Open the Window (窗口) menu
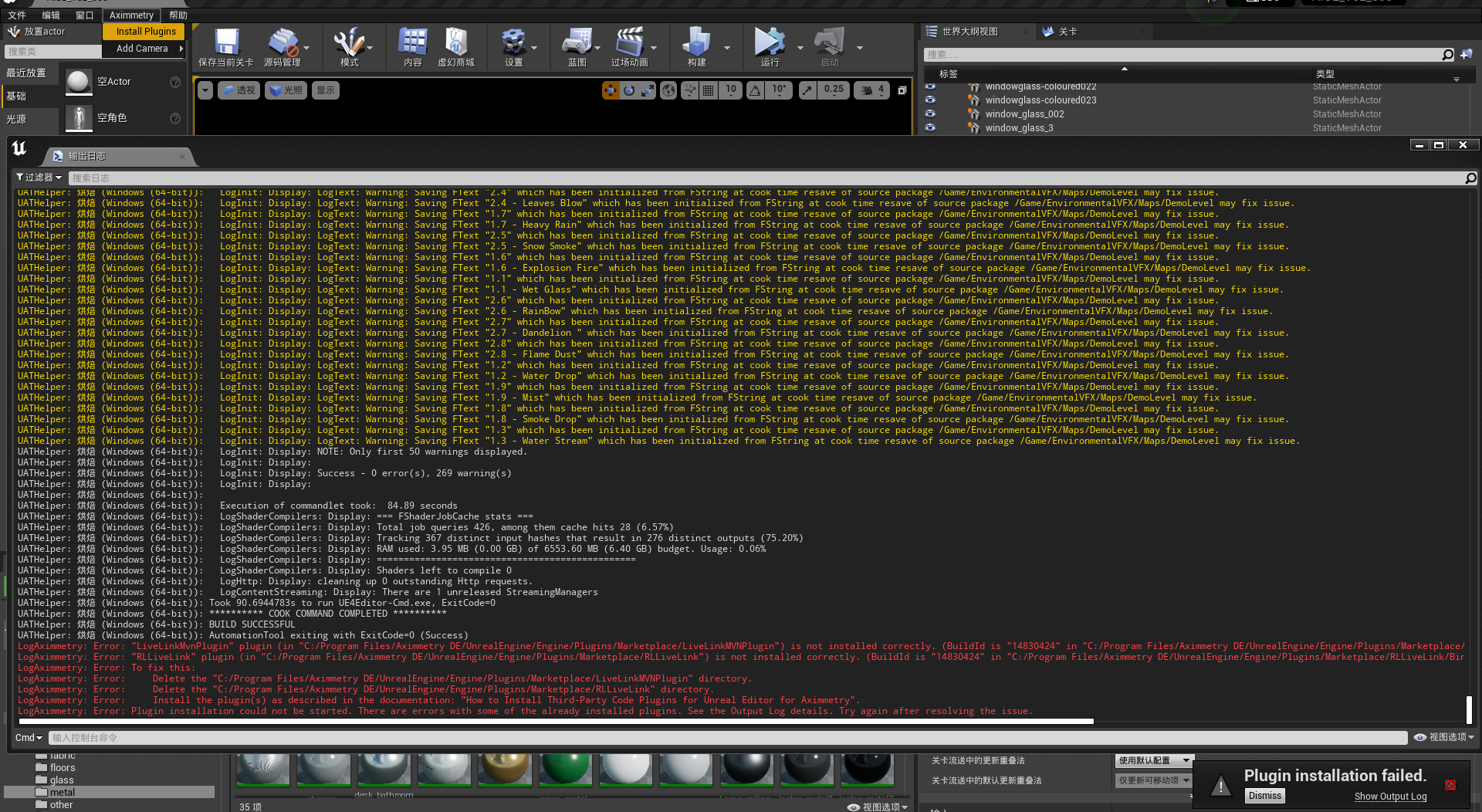 point(85,15)
